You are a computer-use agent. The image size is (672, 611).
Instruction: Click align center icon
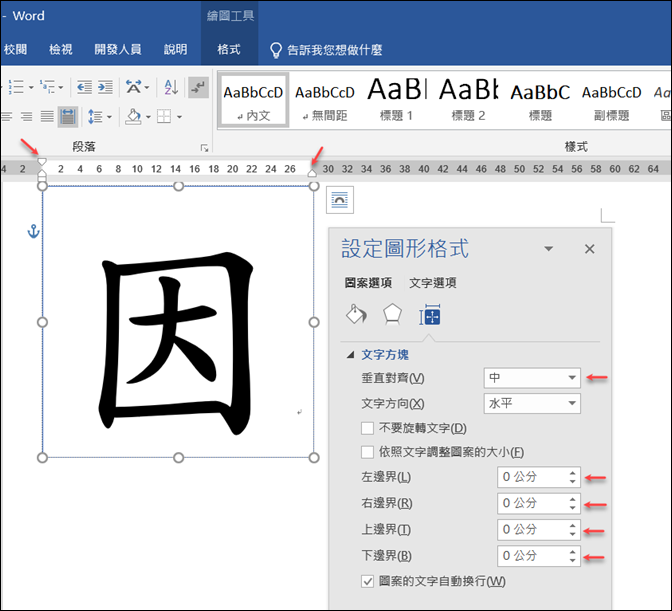tap(6, 116)
